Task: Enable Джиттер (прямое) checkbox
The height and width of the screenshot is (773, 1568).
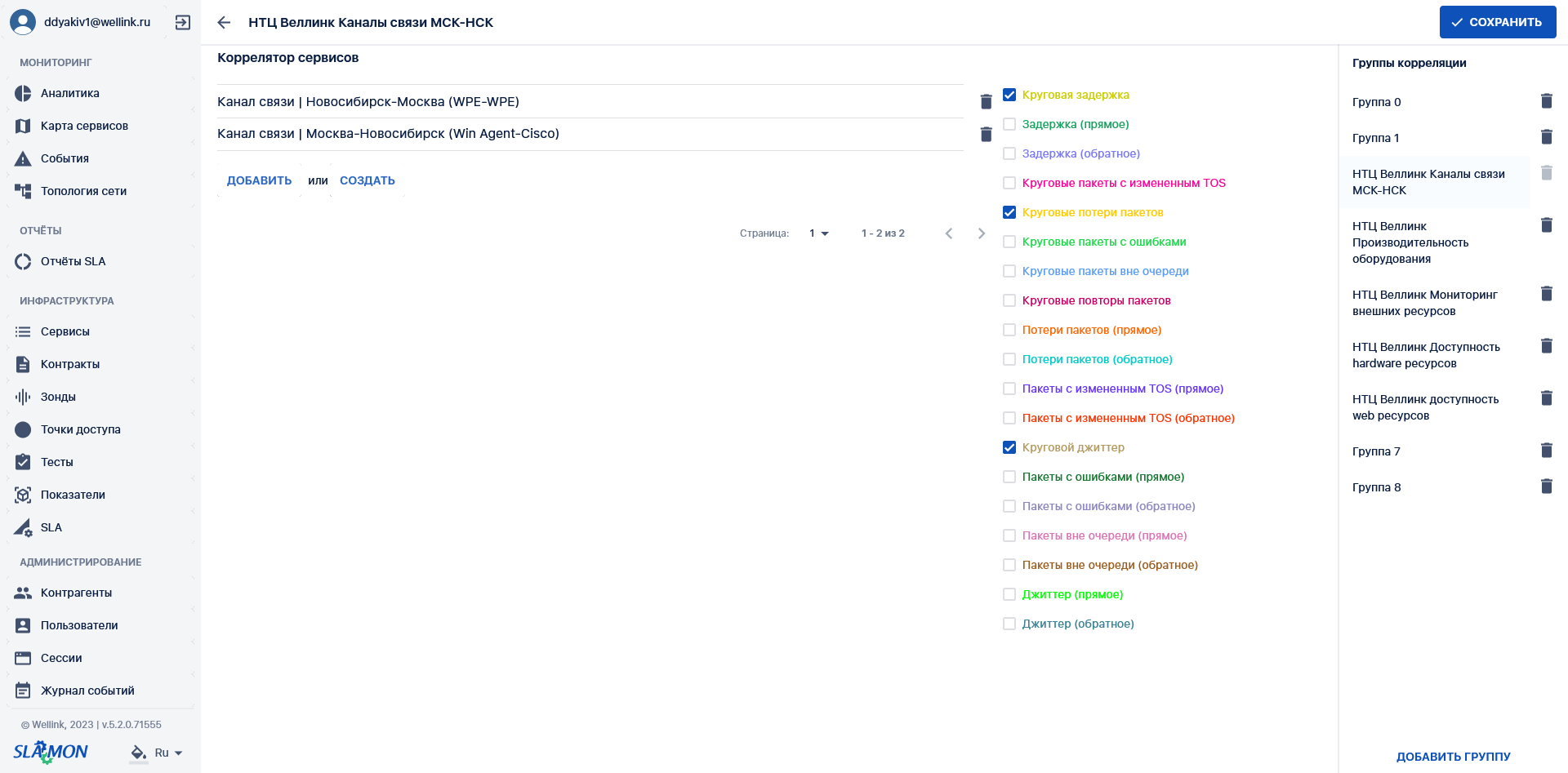Action: tap(1009, 594)
